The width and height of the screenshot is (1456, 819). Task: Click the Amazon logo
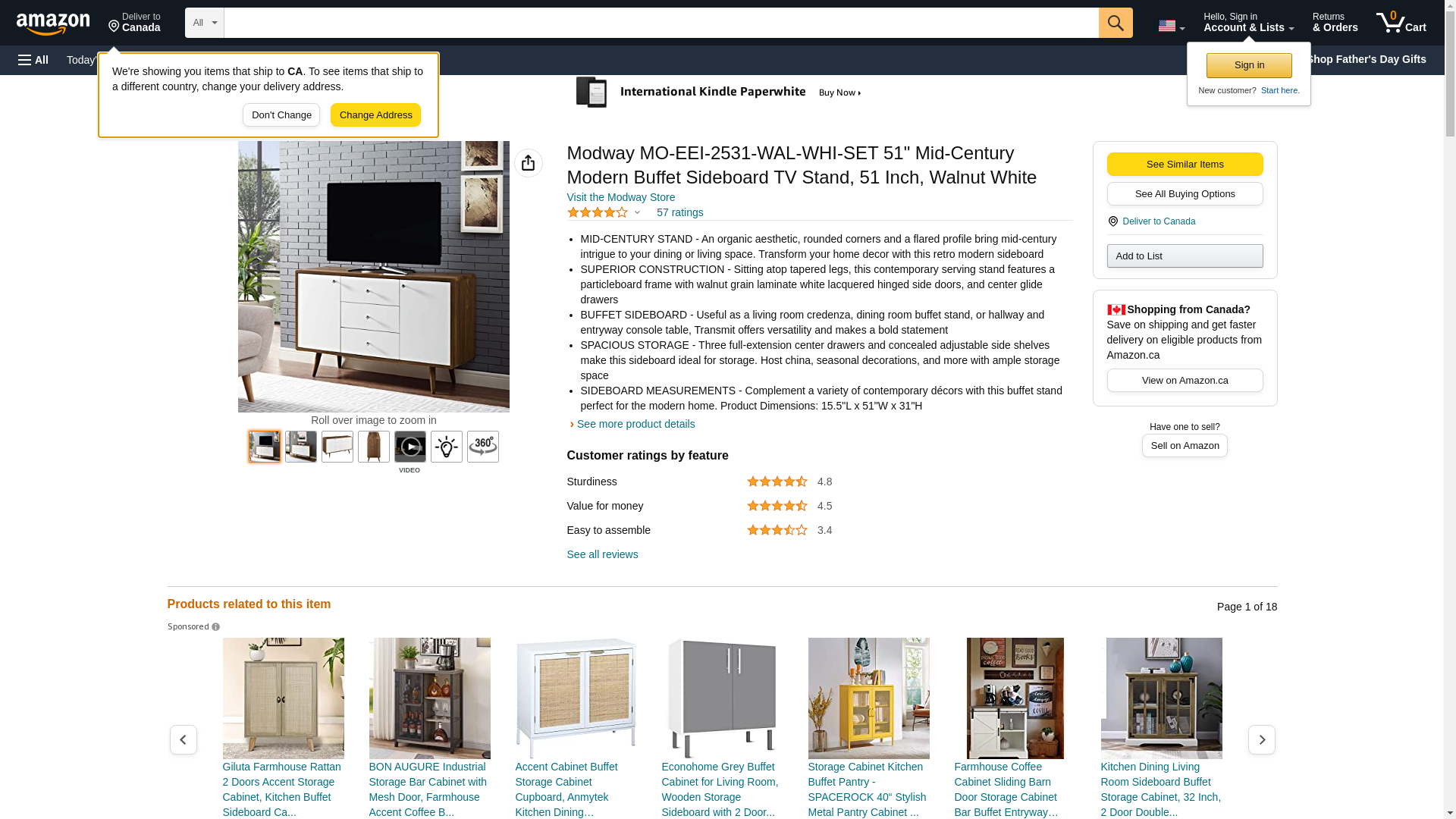[53, 24]
